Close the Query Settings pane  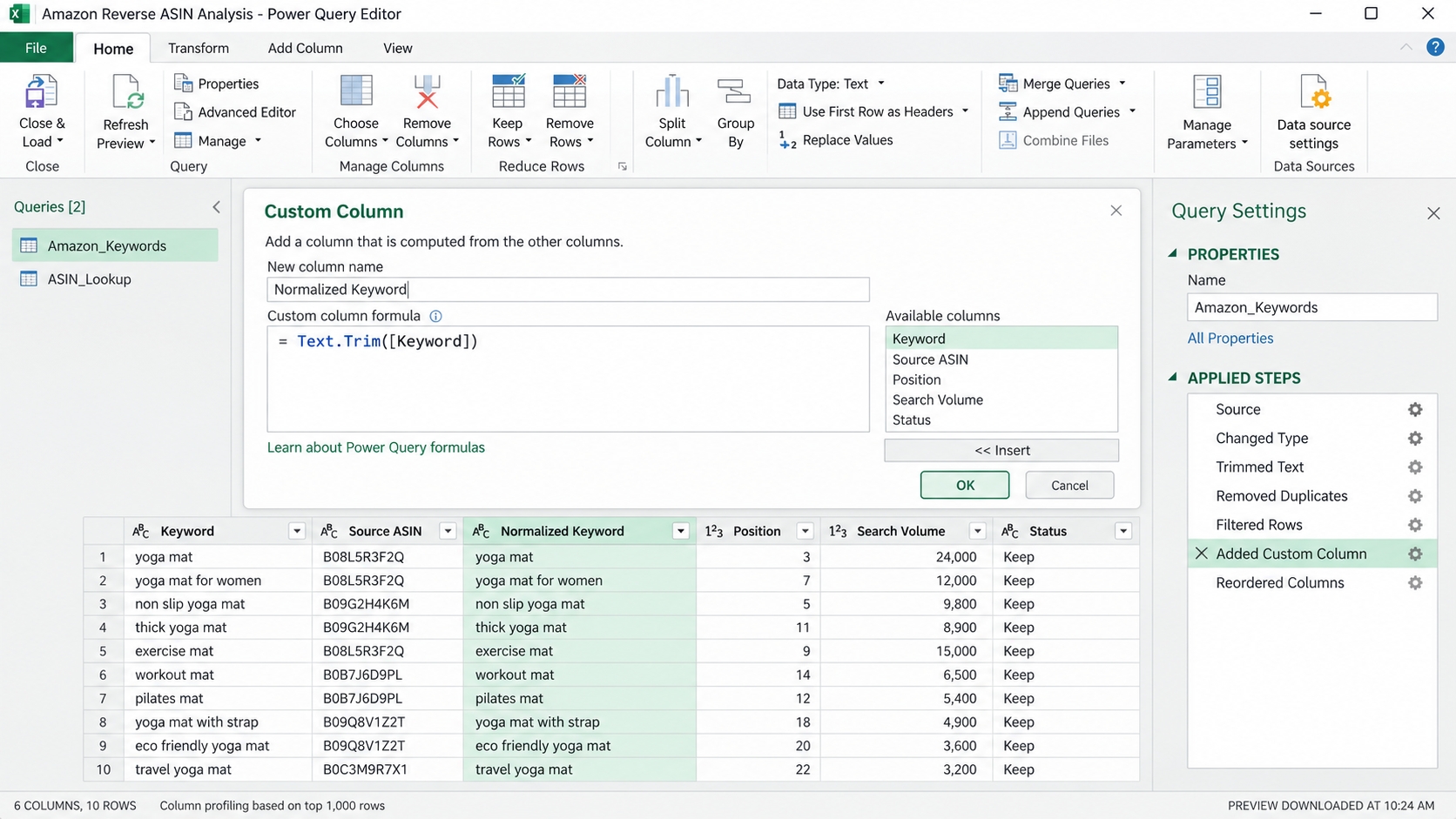pyautogui.click(x=1433, y=213)
